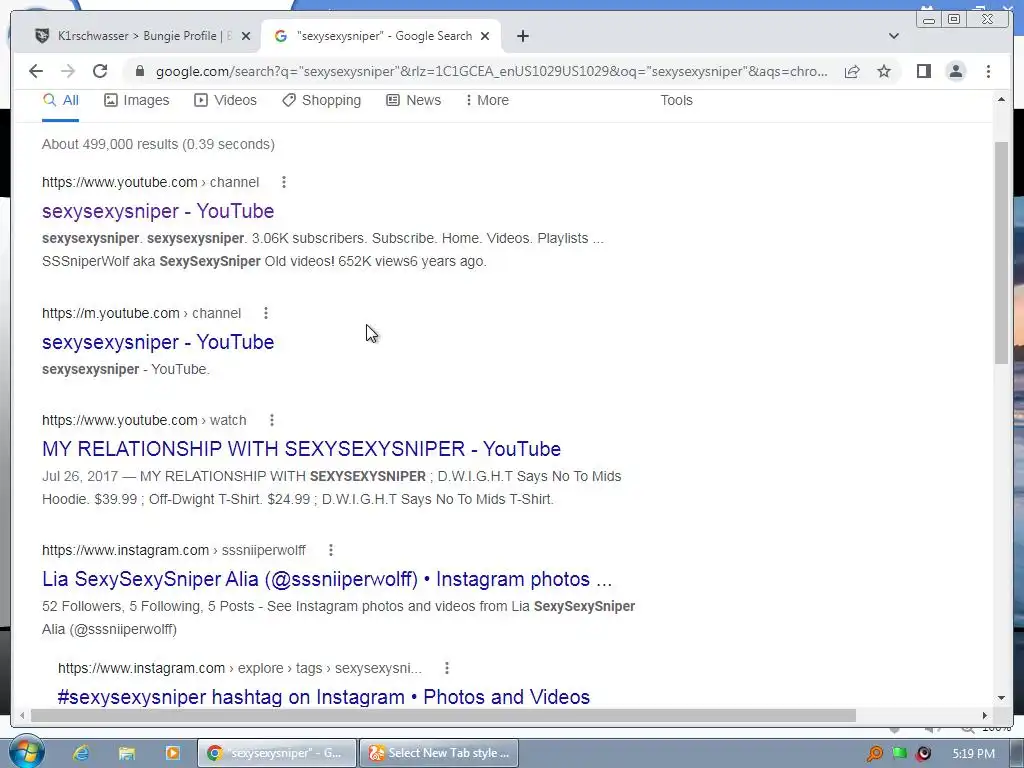The width and height of the screenshot is (1024, 768).
Task: Click the horizontal scroll right arrow
Action: point(985,716)
